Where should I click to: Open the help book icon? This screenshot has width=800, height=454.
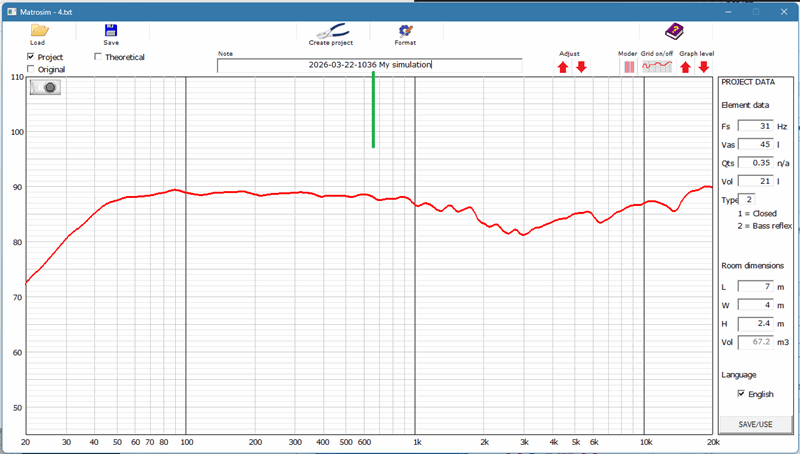[x=675, y=31]
